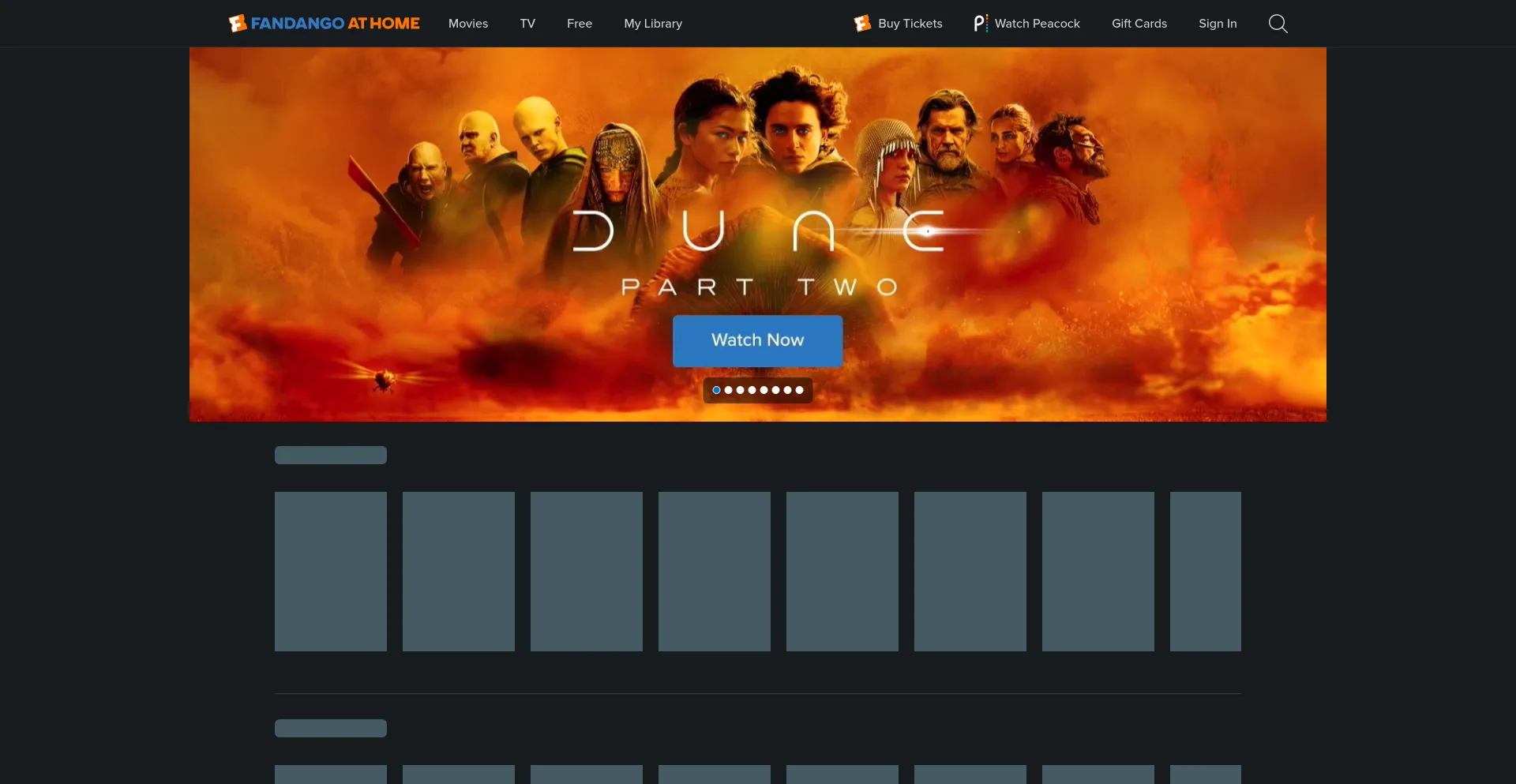Image resolution: width=1516 pixels, height=784 pixels.
Task: Switch to the seventh carousel slide dot
Action: 787,390
